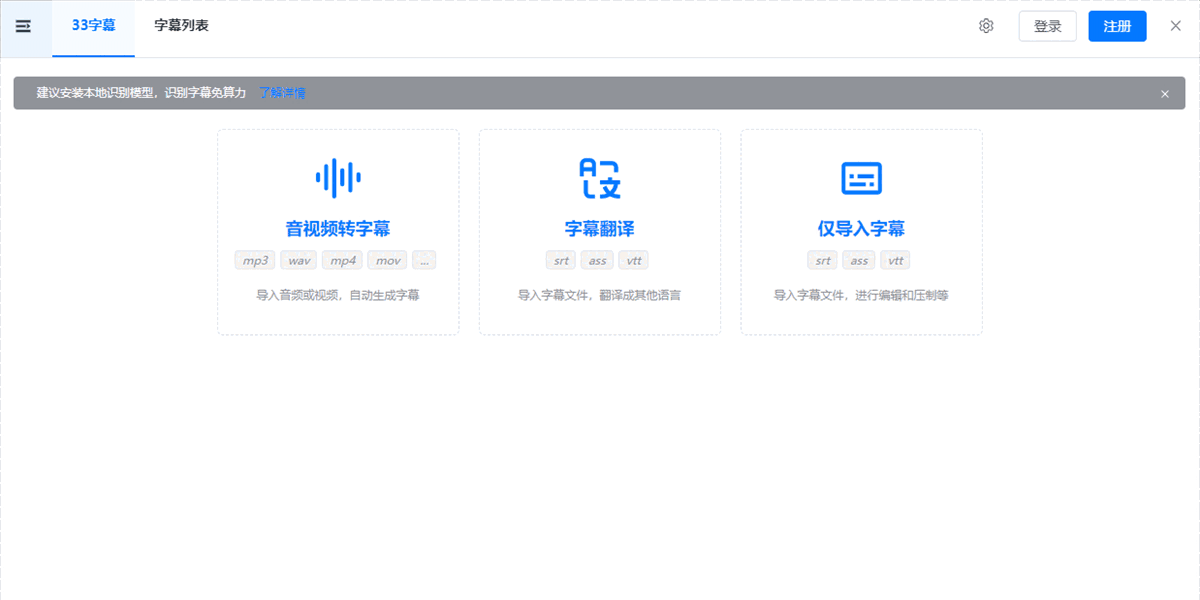Click the 注册 button
The image size is (1200, 600).
coord(1117,26)
